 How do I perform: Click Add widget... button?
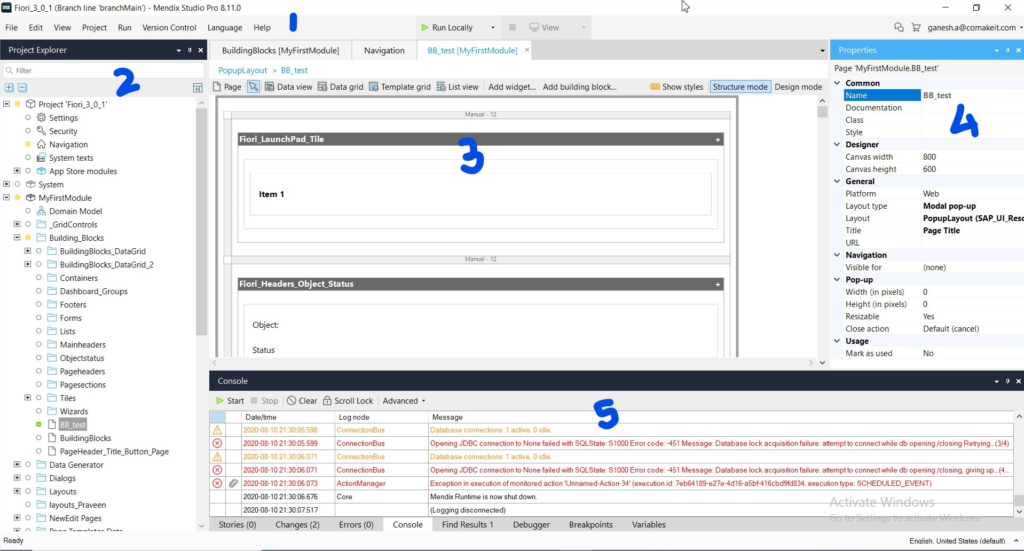511,87
